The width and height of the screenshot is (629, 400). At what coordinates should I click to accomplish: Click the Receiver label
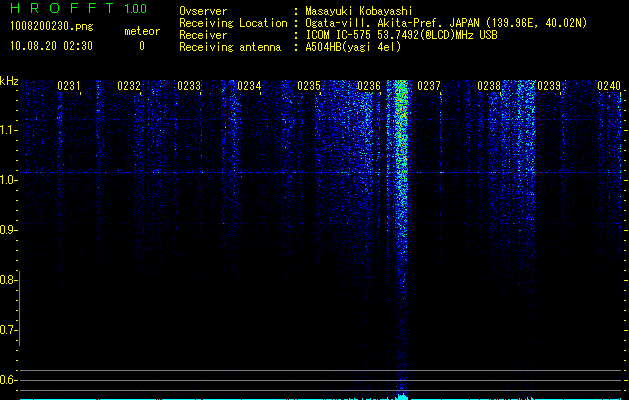(203, 35)
